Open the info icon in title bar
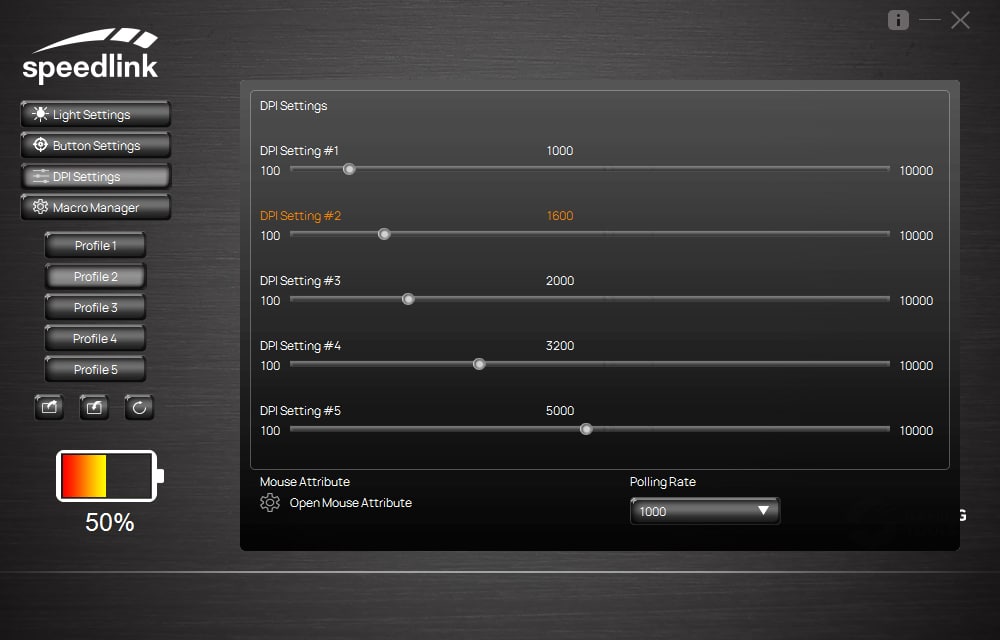 (898, 20)
